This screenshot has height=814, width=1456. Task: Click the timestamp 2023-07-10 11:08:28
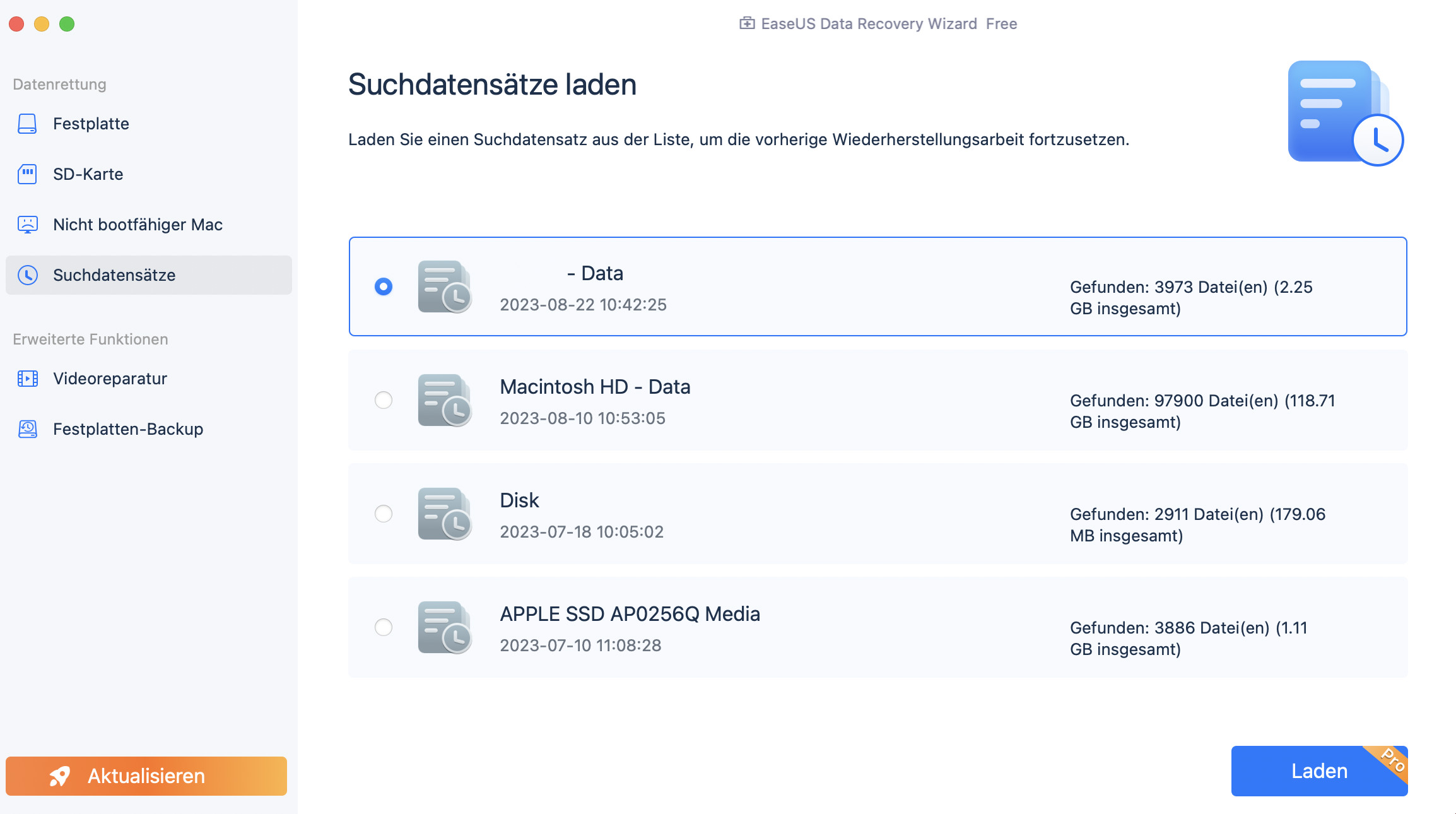pyautogui.click(x=580, y=646)
